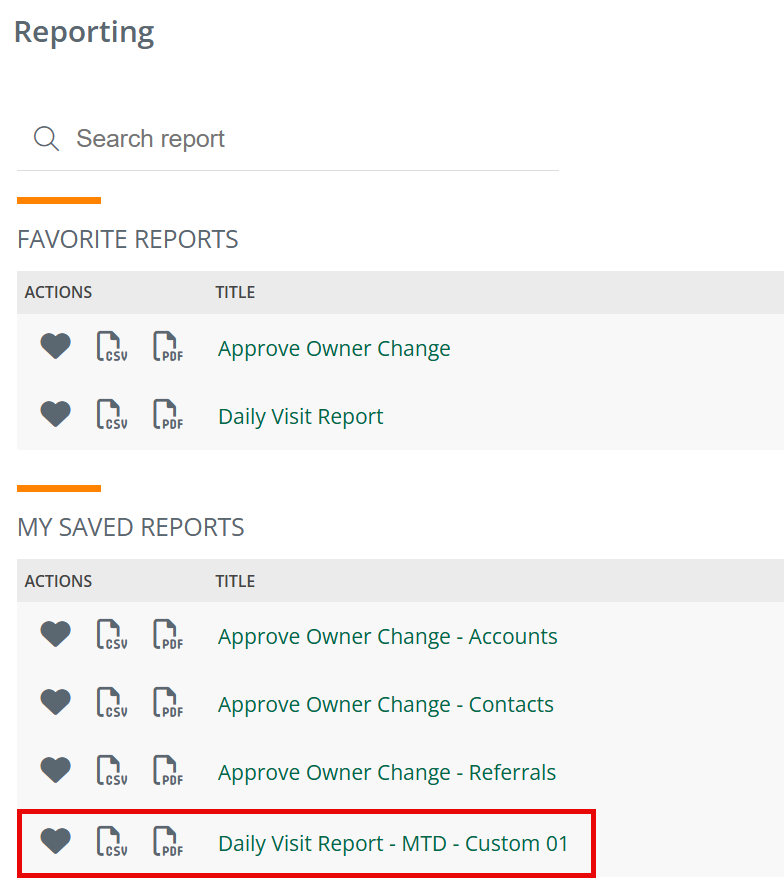The image size is (784, 887).
Task: Click the search magnifier icon
Action: (46, 139)
